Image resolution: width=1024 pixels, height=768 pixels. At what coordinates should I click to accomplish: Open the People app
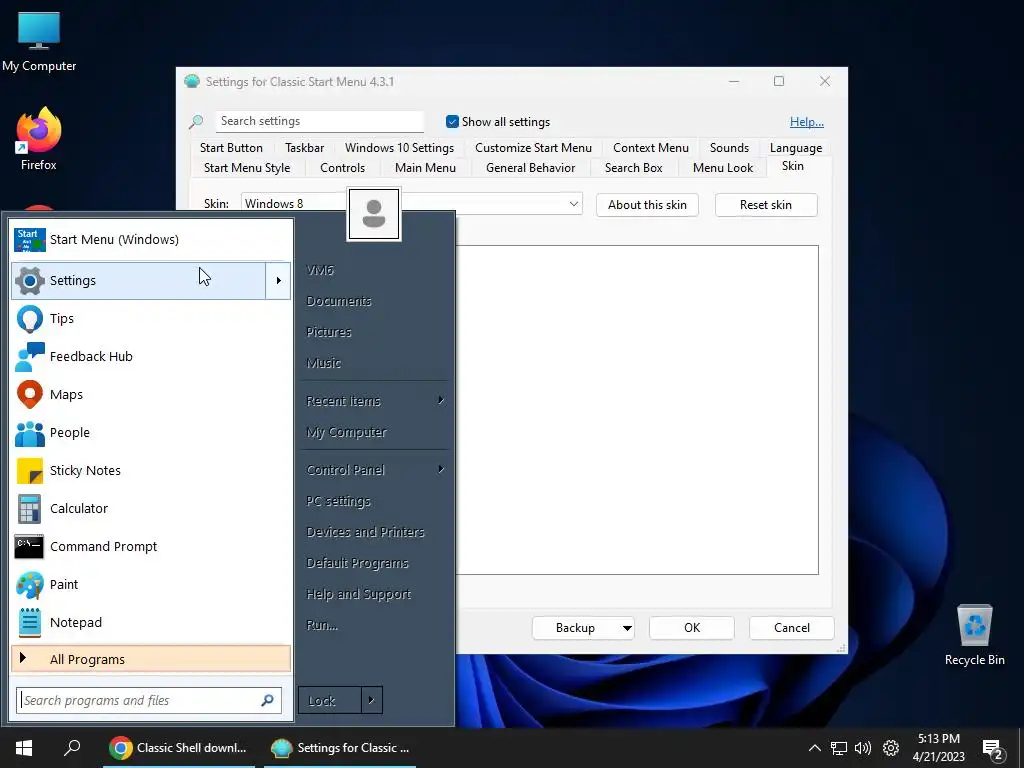[151, 432]
